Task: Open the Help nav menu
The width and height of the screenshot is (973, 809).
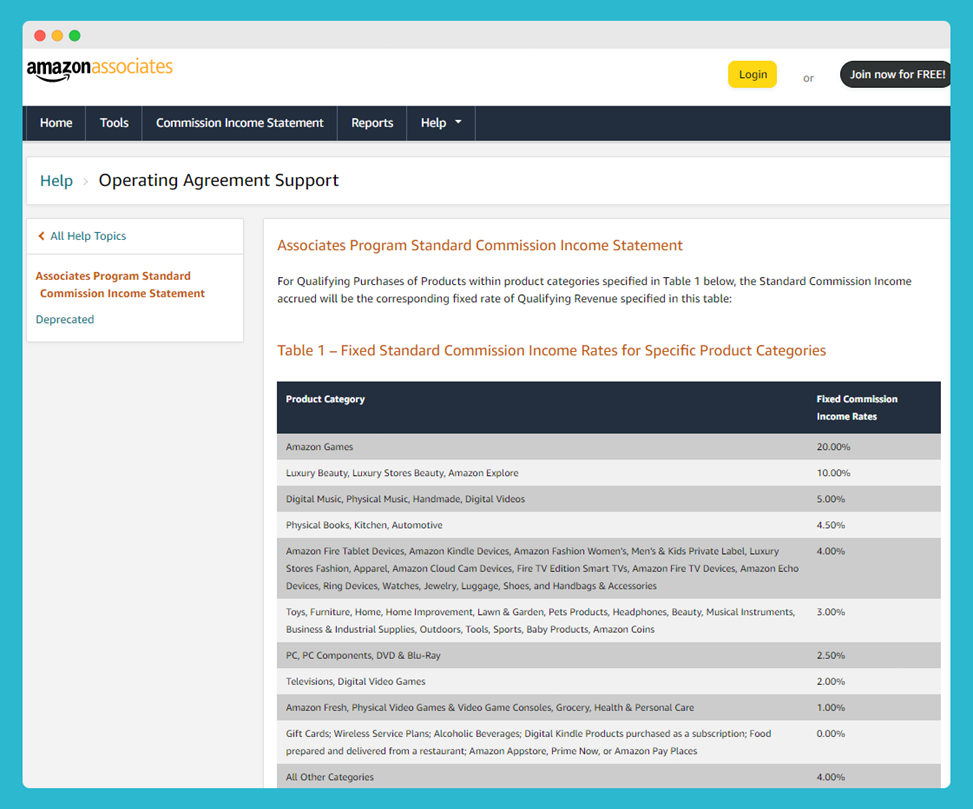Action: click(x=441, y=123)
